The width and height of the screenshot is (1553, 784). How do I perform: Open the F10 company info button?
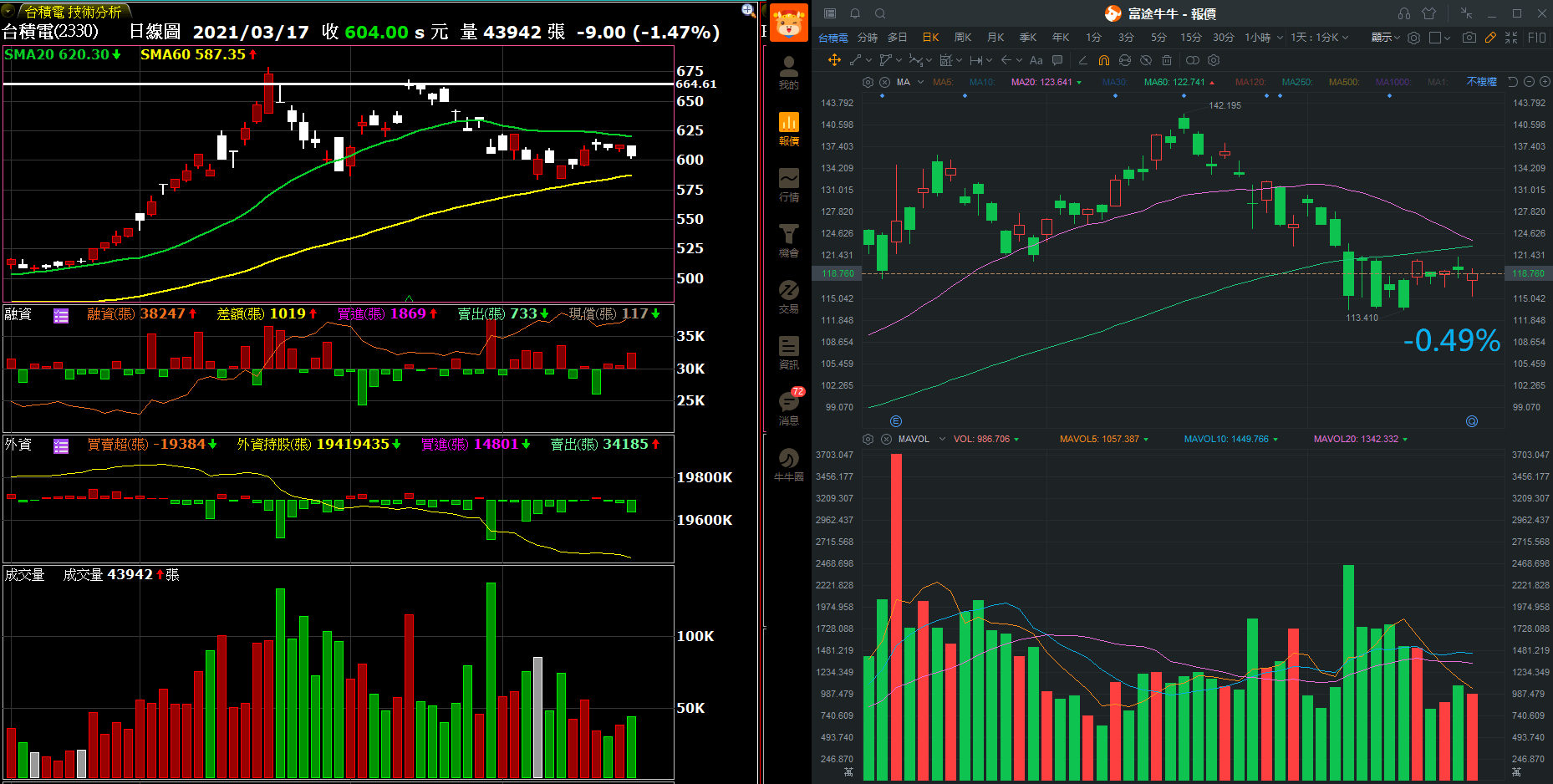(1537, 38)
